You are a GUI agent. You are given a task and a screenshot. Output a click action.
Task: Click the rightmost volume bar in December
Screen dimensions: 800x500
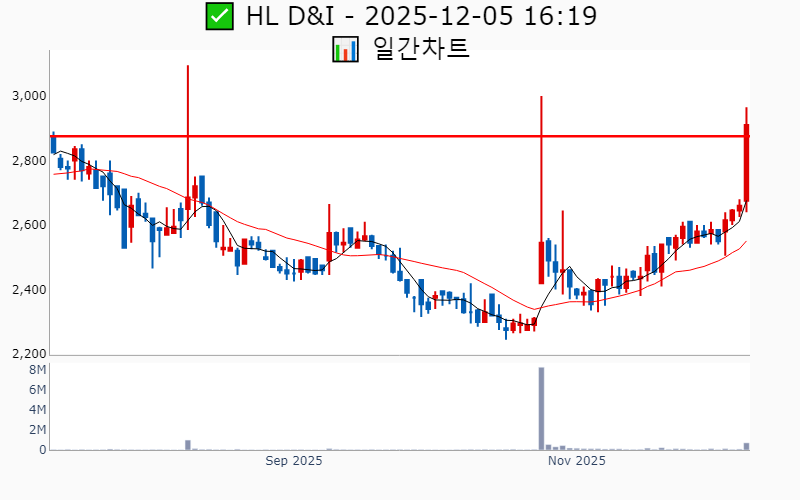pyautogui.click(x=746, y=446)
